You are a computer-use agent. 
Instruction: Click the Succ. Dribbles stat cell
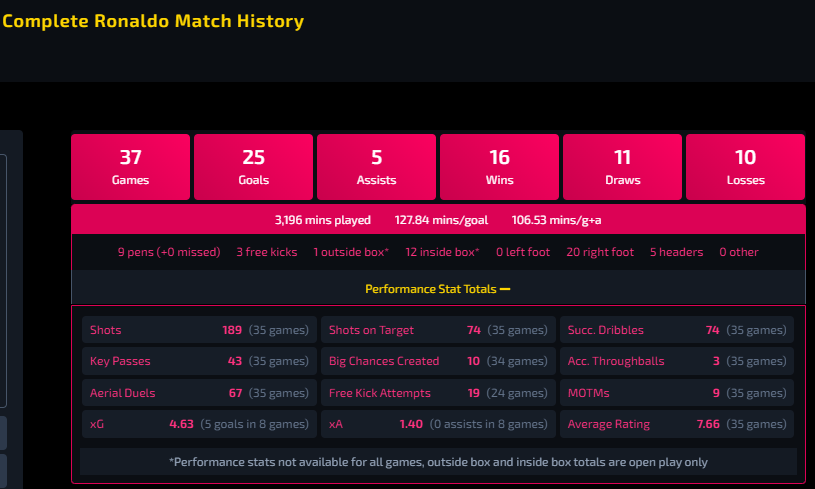[677, 330]
